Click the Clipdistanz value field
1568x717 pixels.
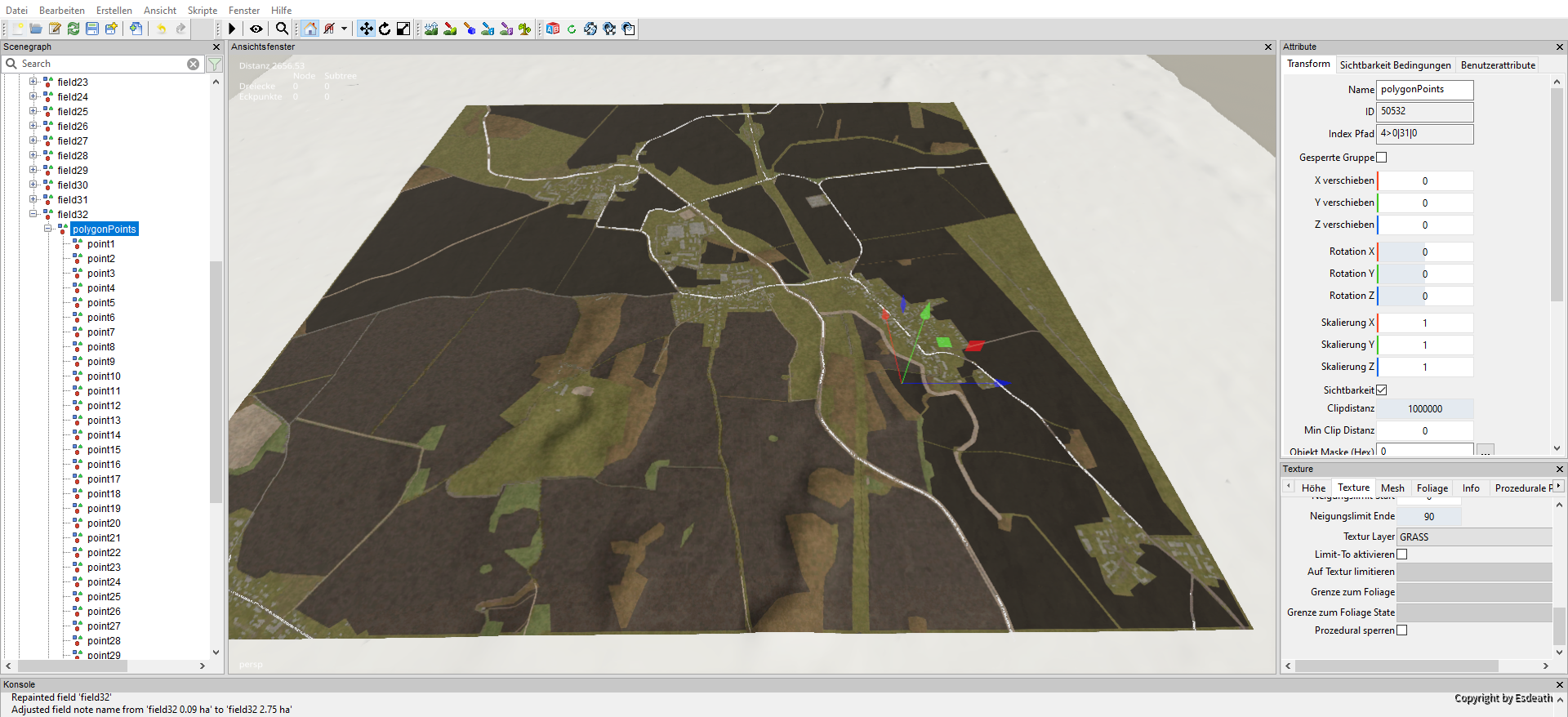[1425, 409]
